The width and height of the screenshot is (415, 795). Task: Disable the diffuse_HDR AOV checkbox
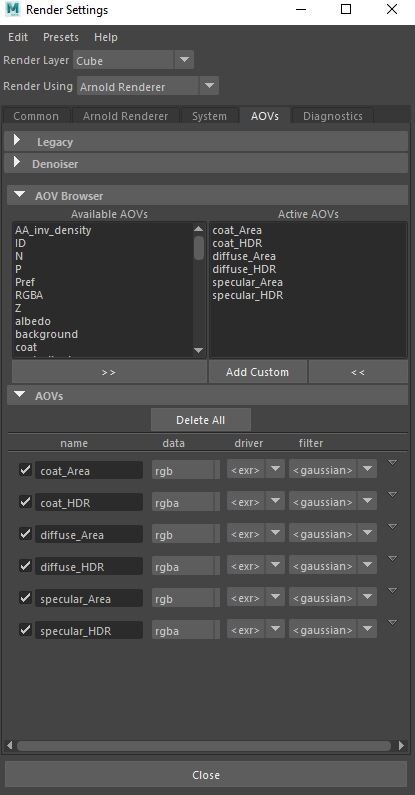click(25, 566)
